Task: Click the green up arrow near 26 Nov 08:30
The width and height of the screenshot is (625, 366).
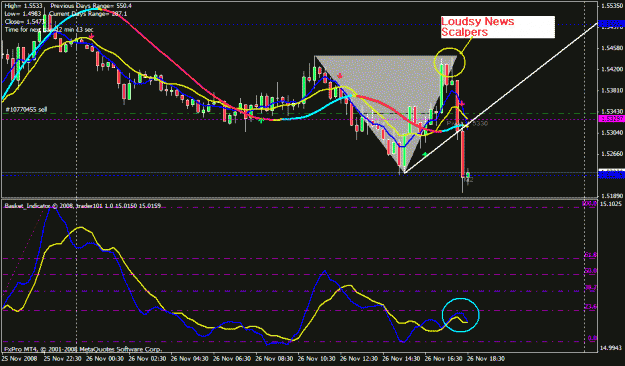Action: (x=260, y=120)
